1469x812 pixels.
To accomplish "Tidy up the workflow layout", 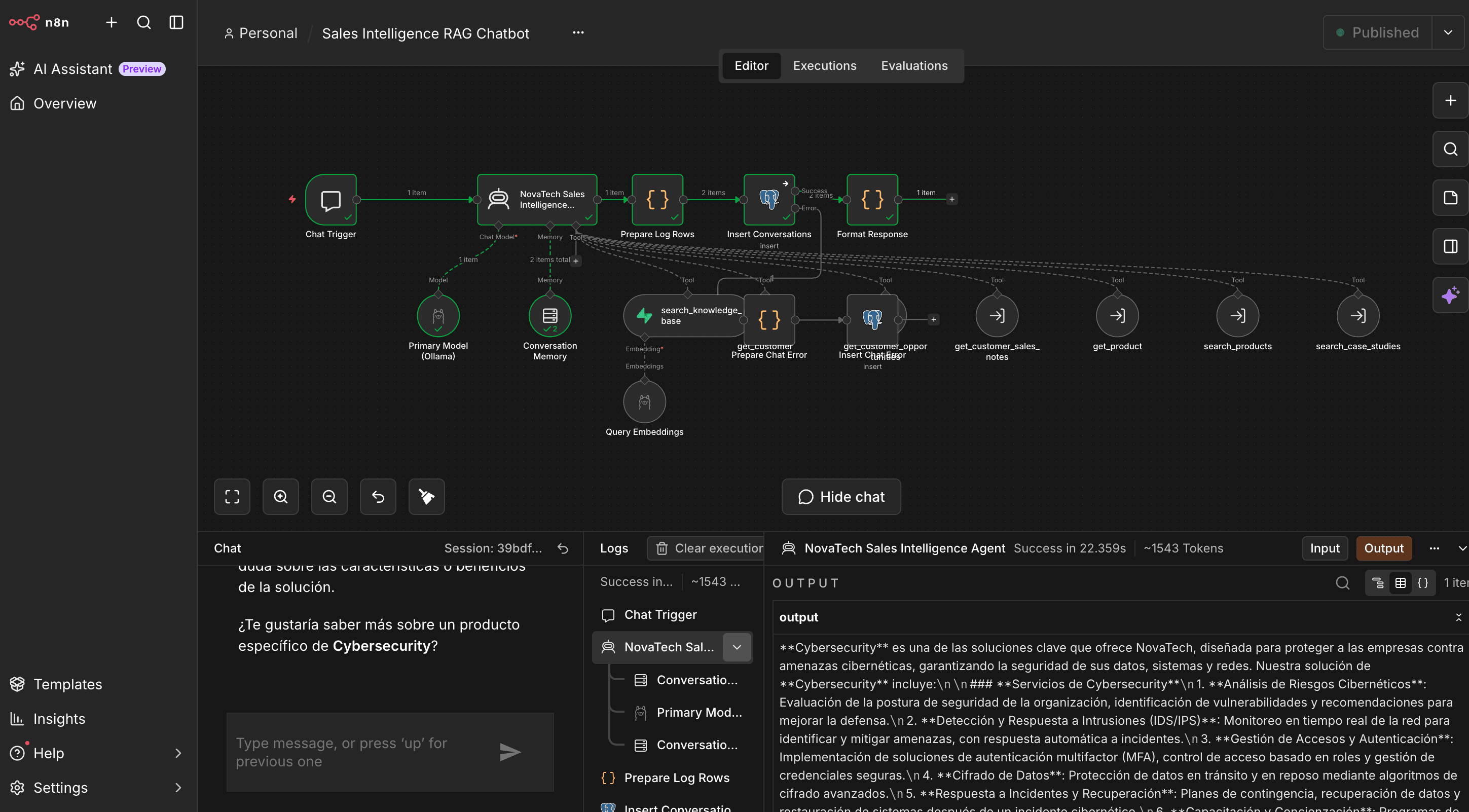I will click(427, 497).
